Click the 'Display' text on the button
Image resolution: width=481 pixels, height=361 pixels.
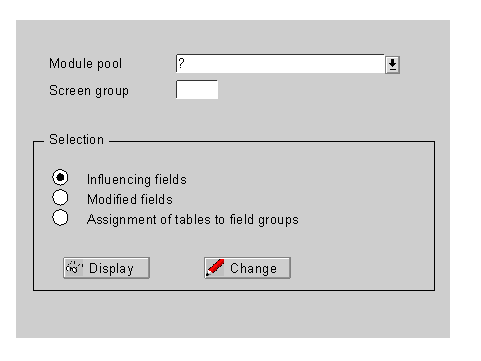click(111, 269)
